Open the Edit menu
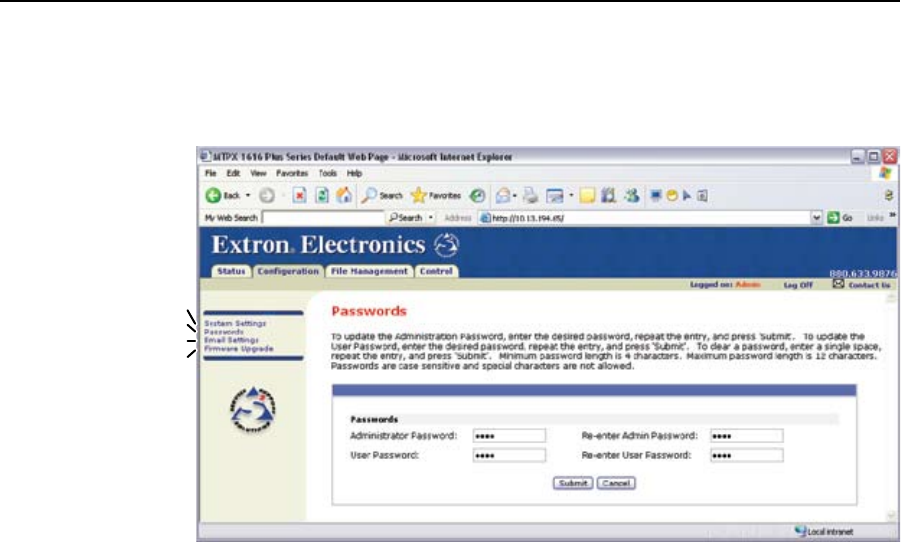 pyautogui.click(x=233, y=173)
